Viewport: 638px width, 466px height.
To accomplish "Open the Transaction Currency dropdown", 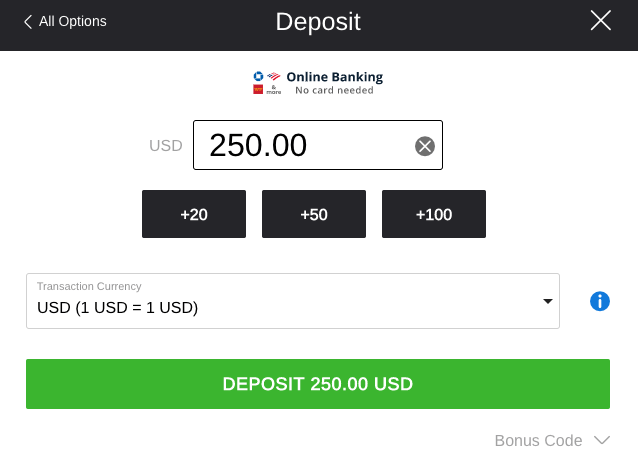I will point(293,301).
